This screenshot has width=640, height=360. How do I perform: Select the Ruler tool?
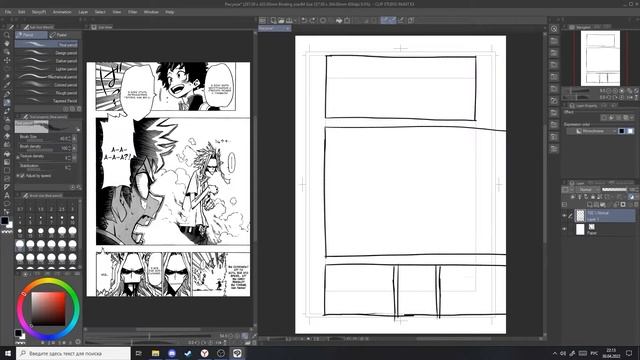pyautogui.click(x=7, y=187)
